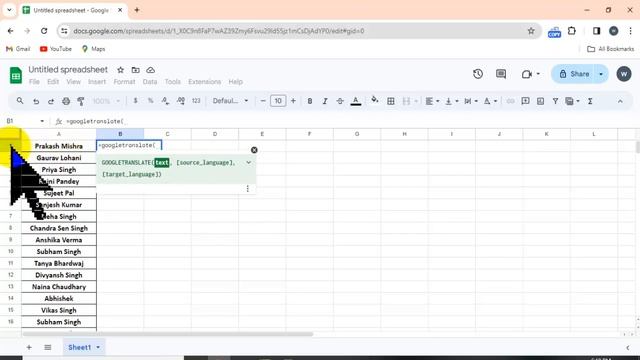Insert a chart
The height and width of the screenshot is (360, 640).
coord(540,101)
